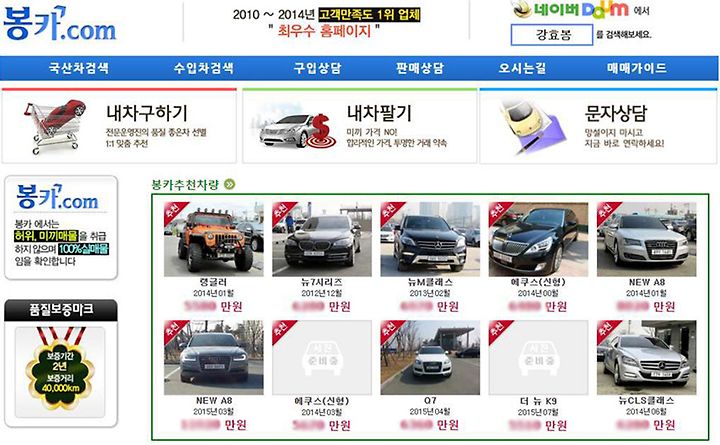This screenshot has width=720, height=445.
Task: Open the 내차구하기 banner link
Action: (x=119, y=126)
